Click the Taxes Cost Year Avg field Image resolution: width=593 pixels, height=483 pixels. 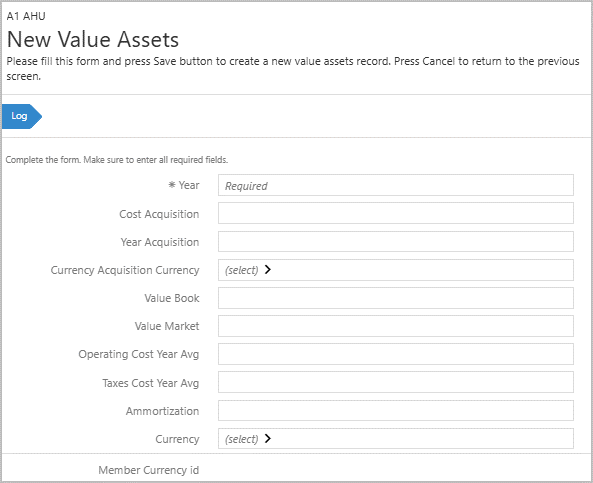tap(396, 382)
